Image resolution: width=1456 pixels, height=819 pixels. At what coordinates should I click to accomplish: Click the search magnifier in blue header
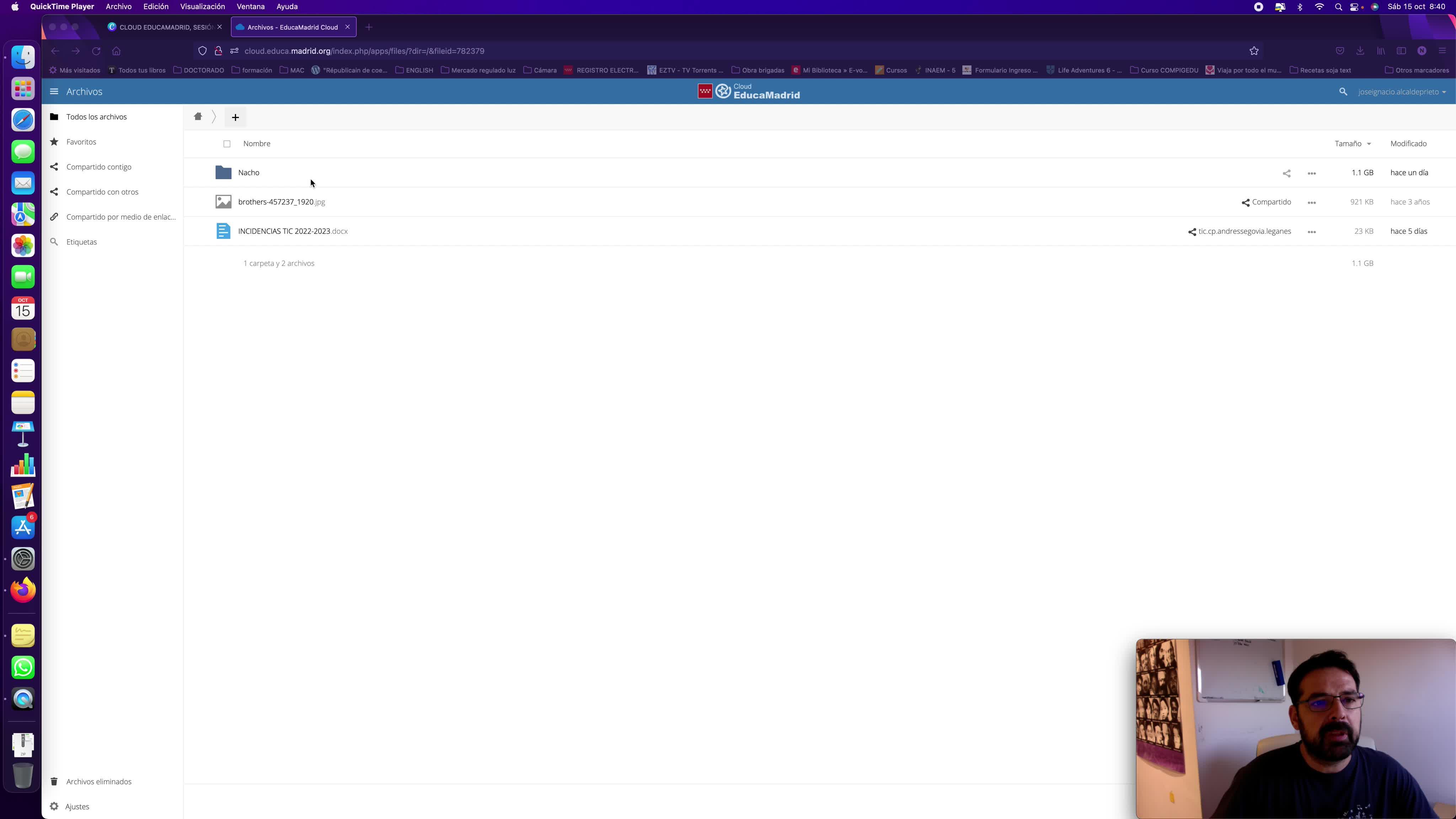pos(1343,92)
